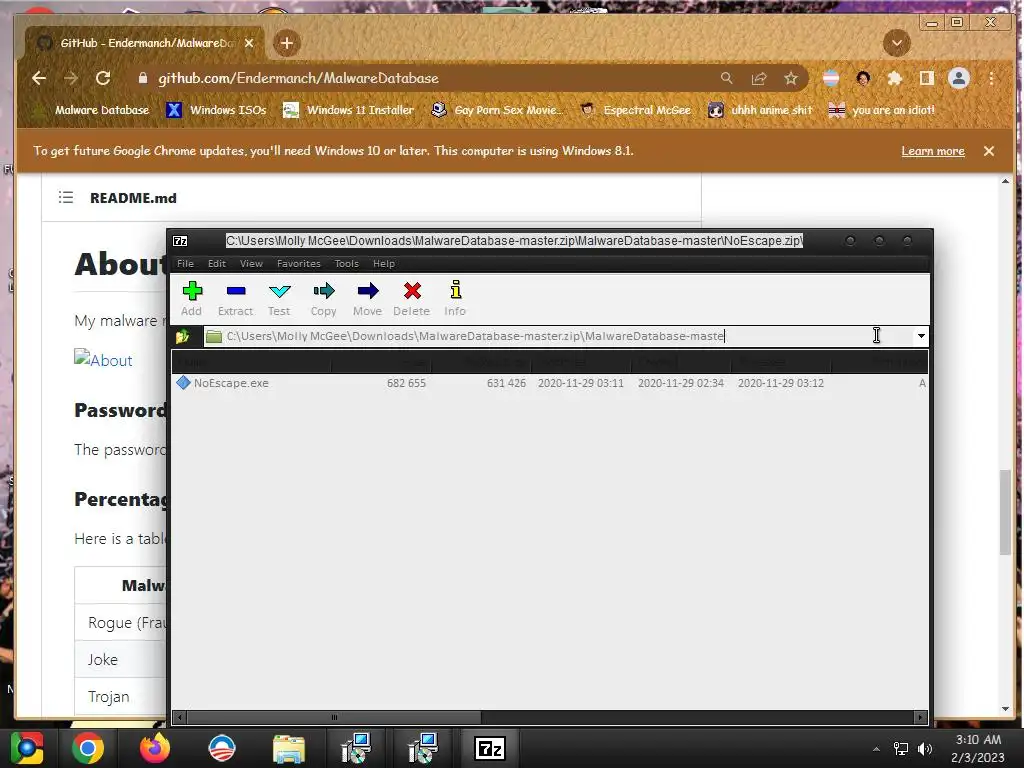1024x768 pixels.
Task: Share this page from the address bar
Action: coord(759,78)
